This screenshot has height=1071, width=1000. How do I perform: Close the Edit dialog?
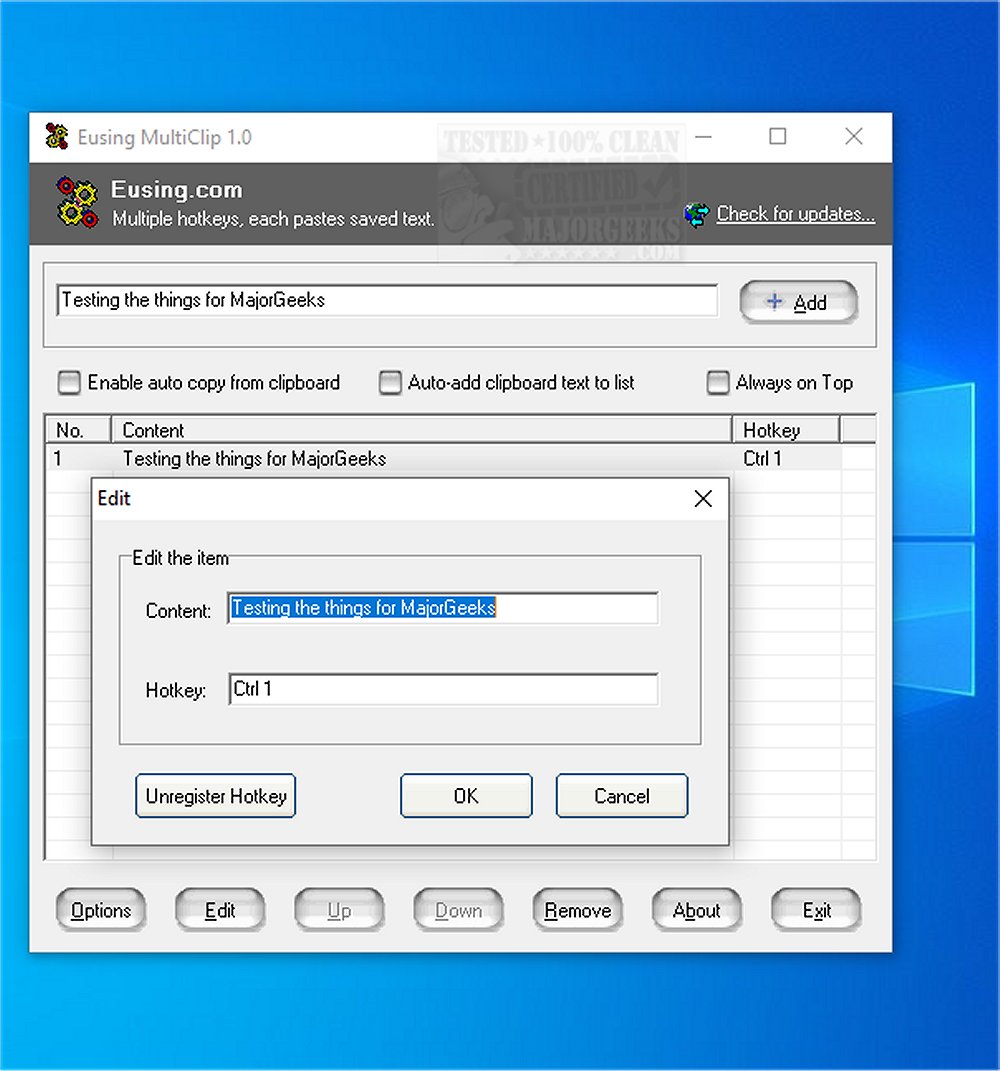click(703, 499)
